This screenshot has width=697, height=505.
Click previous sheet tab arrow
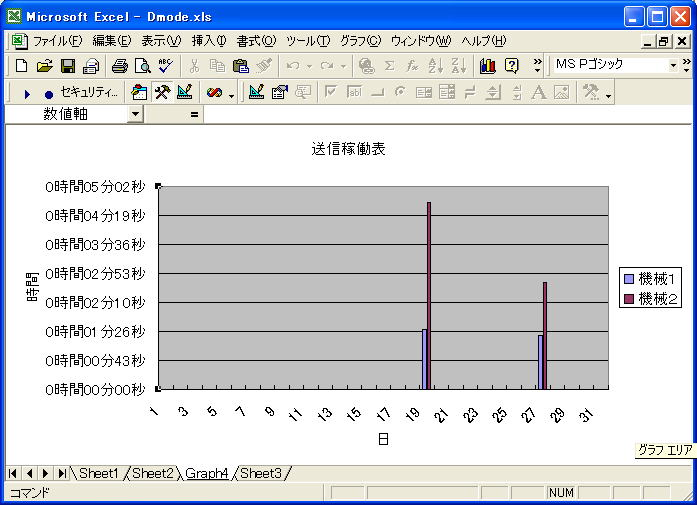(x=29, y=473)
